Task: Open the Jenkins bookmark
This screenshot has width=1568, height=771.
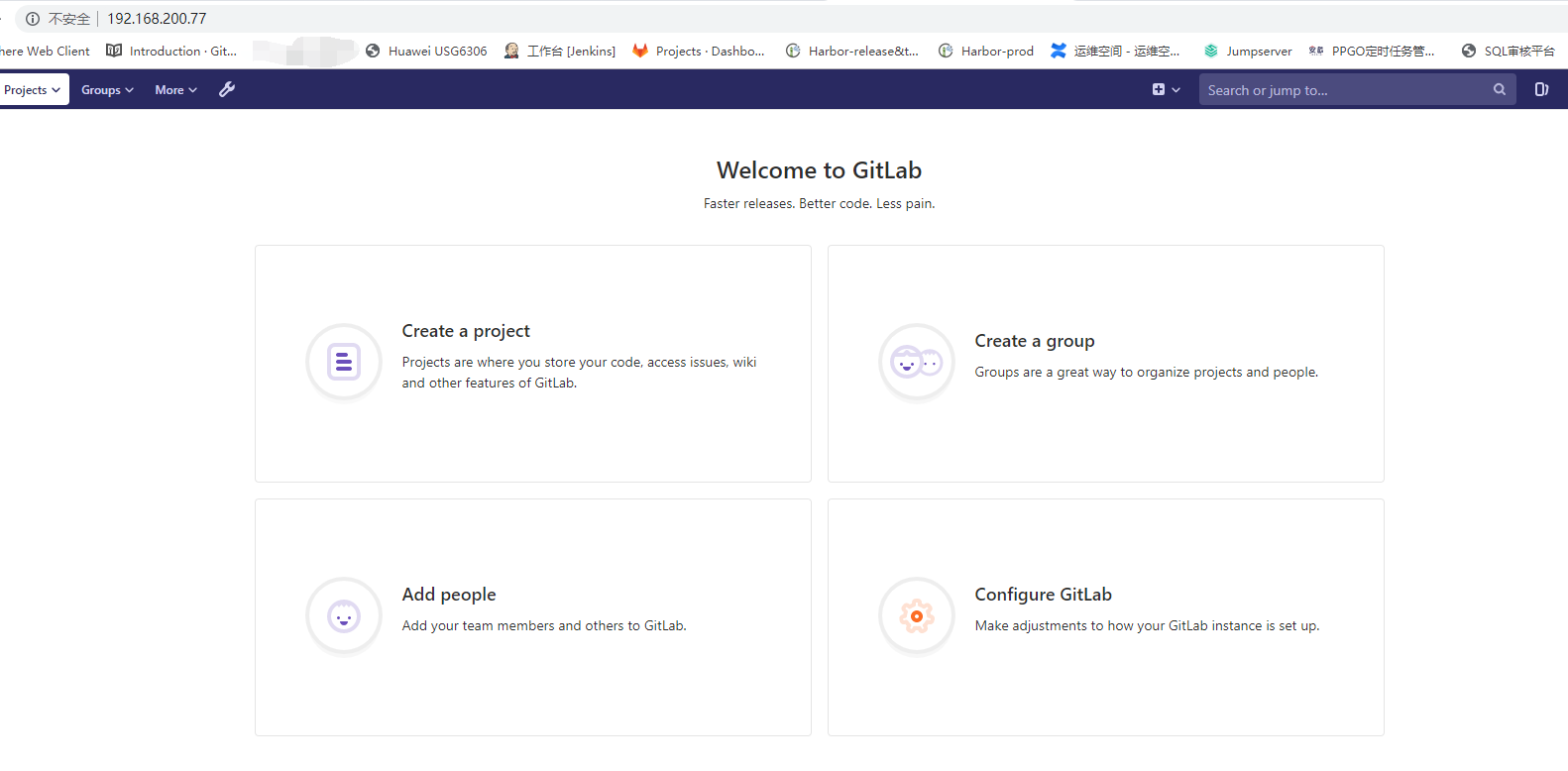Action: pos(560,51)
